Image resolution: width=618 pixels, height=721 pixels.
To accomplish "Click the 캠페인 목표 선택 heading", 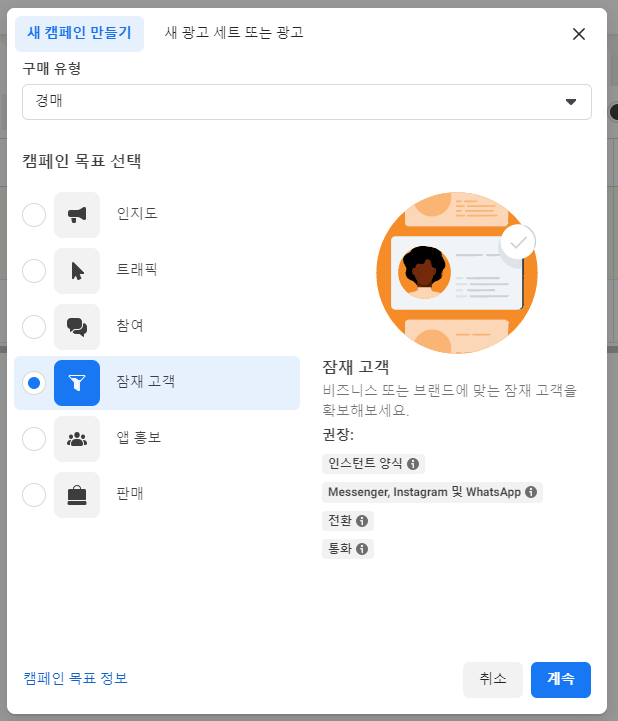I will pos(82,161).
